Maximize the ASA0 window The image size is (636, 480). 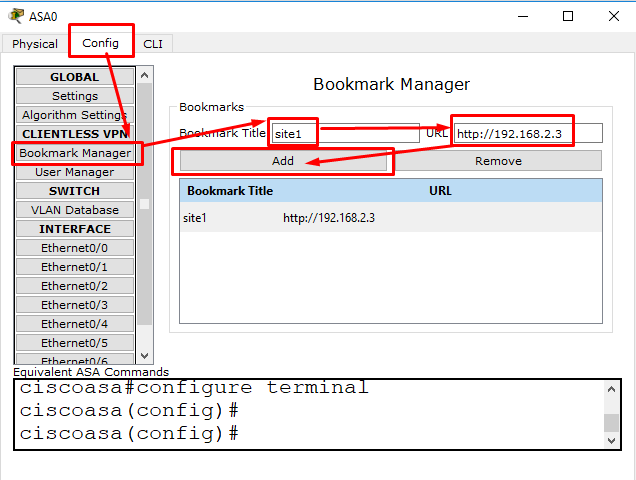[x=568, y=16]
